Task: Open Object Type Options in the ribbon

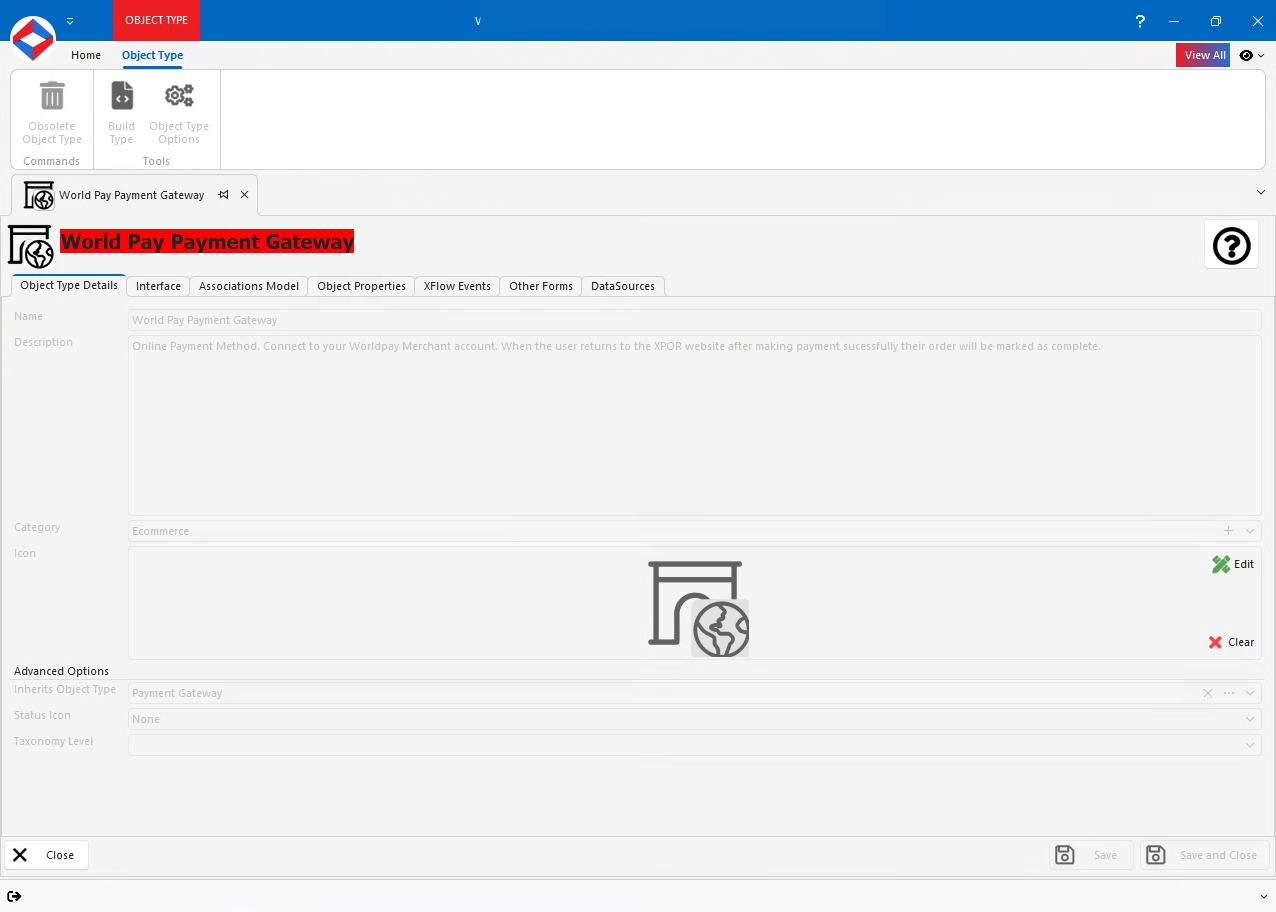Action: pos(179,110)
